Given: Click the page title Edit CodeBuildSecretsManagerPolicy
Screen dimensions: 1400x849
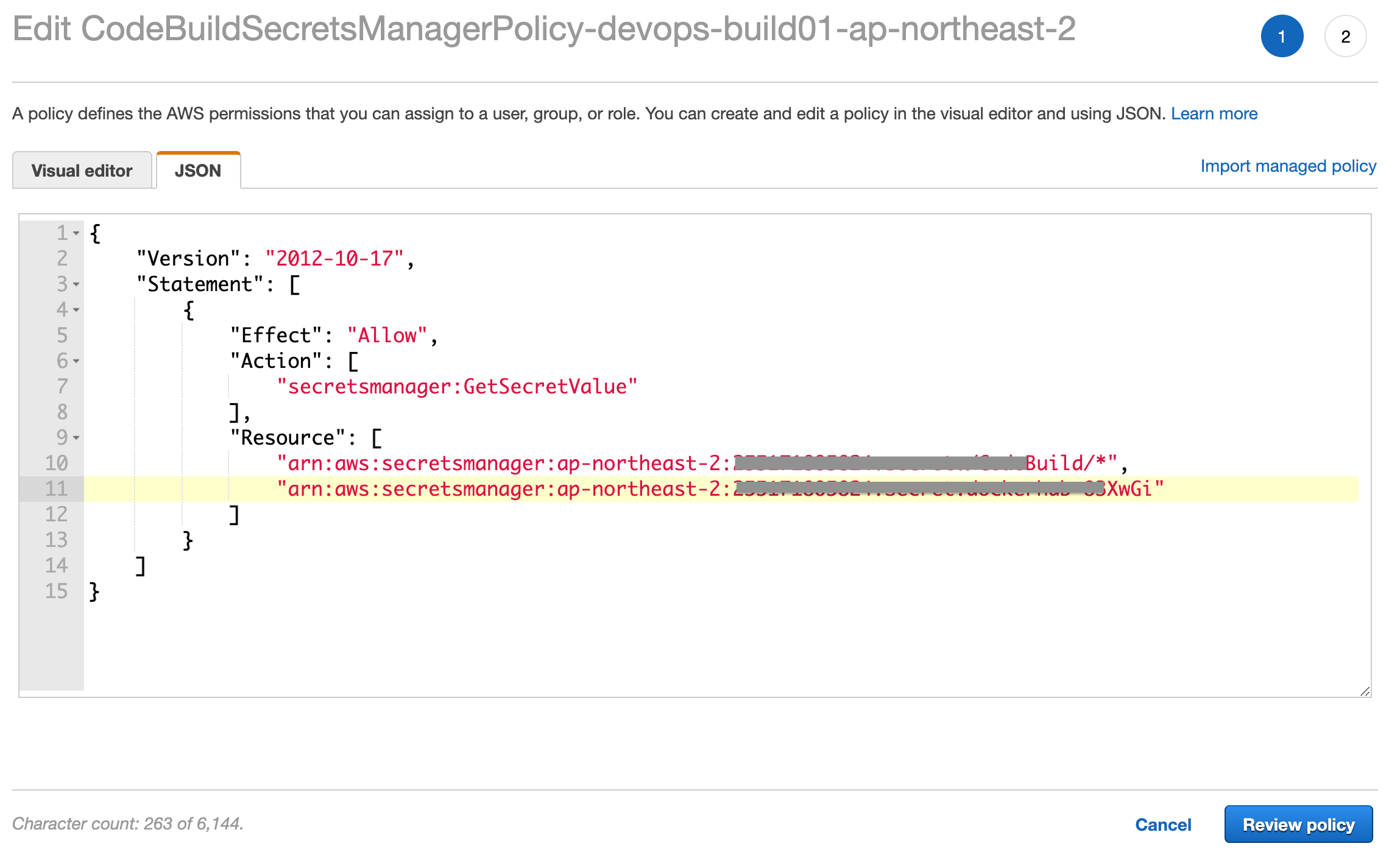Looking at the screenshot, I should point(544,29).
